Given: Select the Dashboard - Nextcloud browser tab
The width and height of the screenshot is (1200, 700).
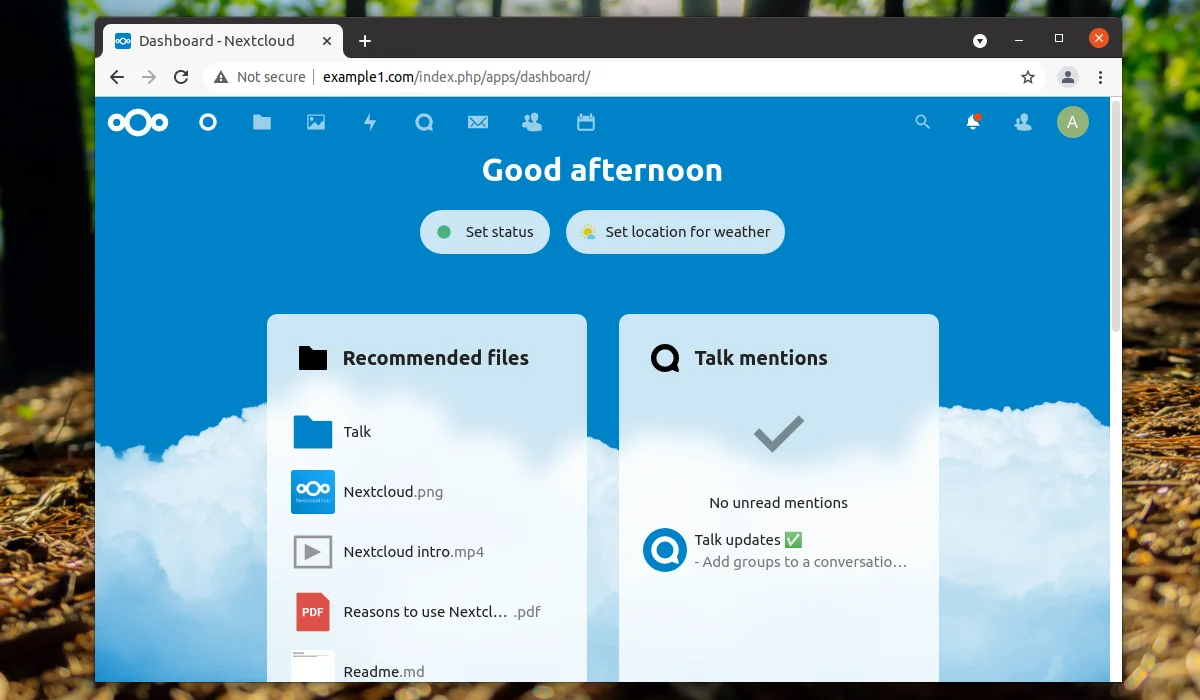Looking at the screenshot, I should pyautogui.click(x=222, y=41).
